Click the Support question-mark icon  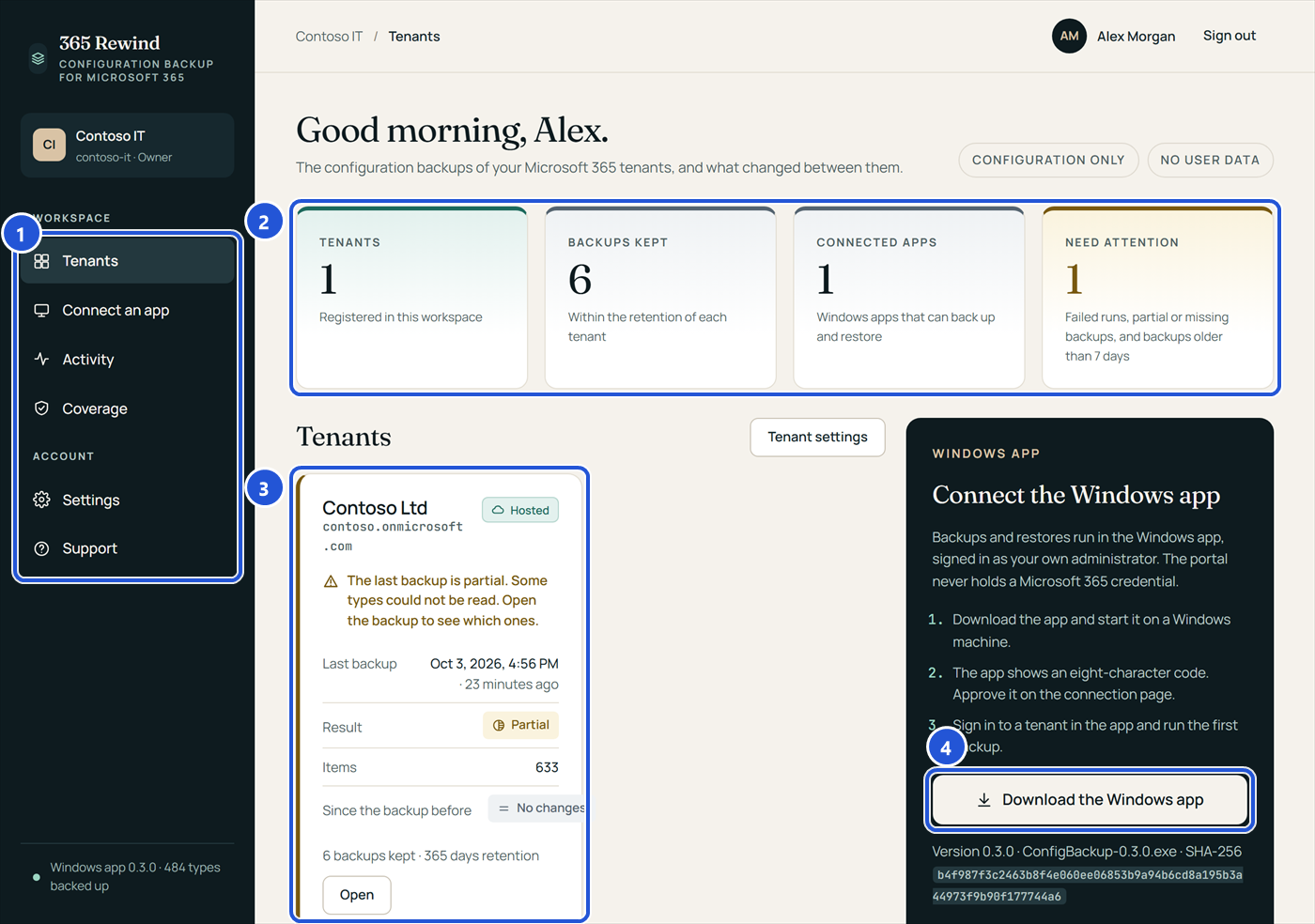tap(41, 548)
